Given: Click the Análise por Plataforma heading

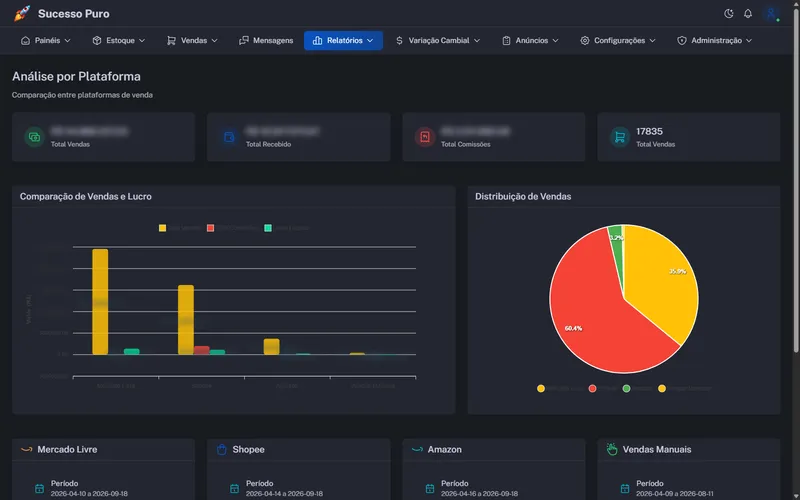Looking at the screenshot, I should 77,77.
